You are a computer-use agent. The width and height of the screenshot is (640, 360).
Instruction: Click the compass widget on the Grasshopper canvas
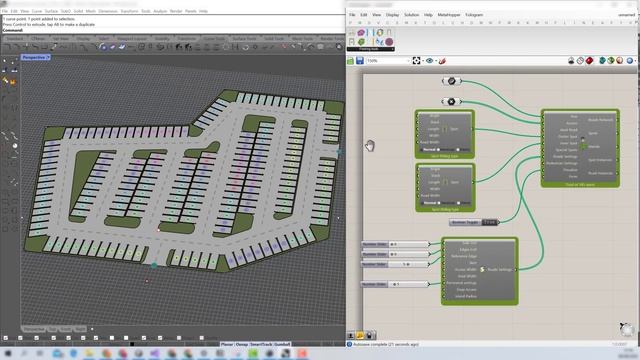[627, 329]
